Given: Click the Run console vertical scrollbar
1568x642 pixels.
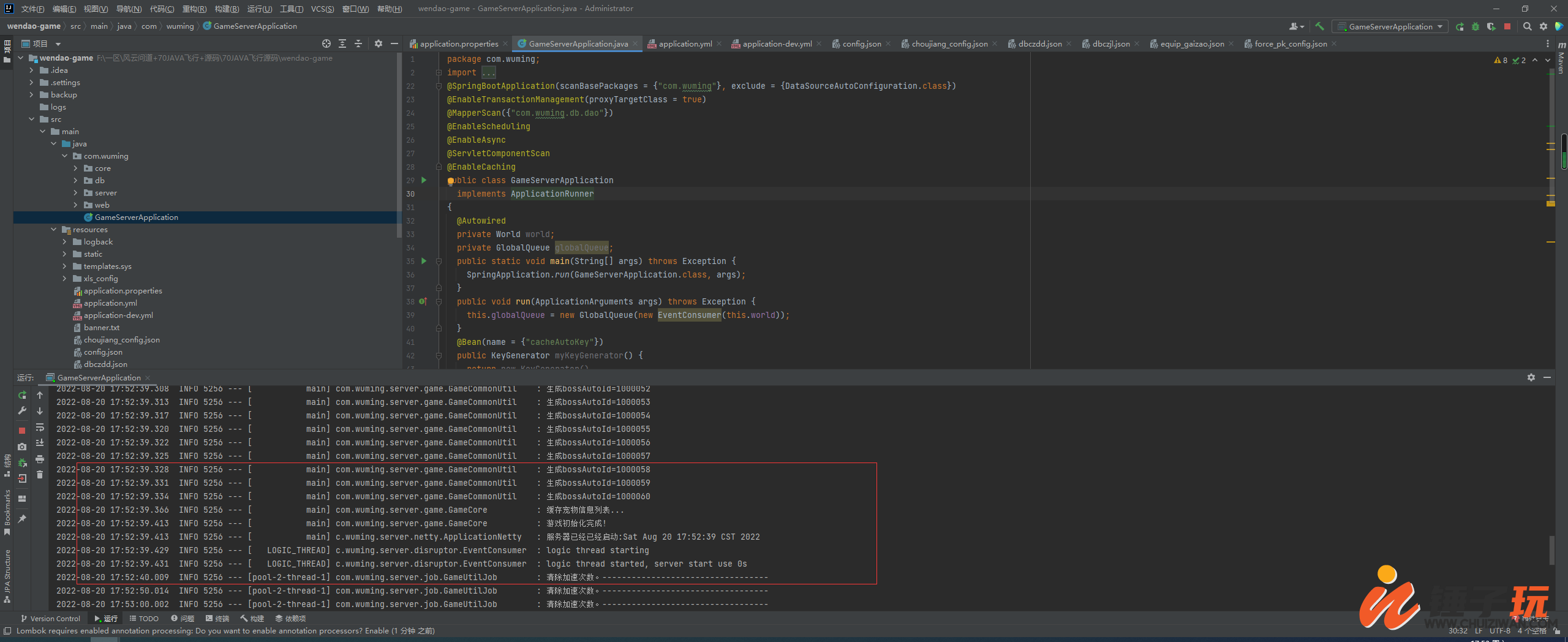Looking at the screenshot, I should [1551, 550].
